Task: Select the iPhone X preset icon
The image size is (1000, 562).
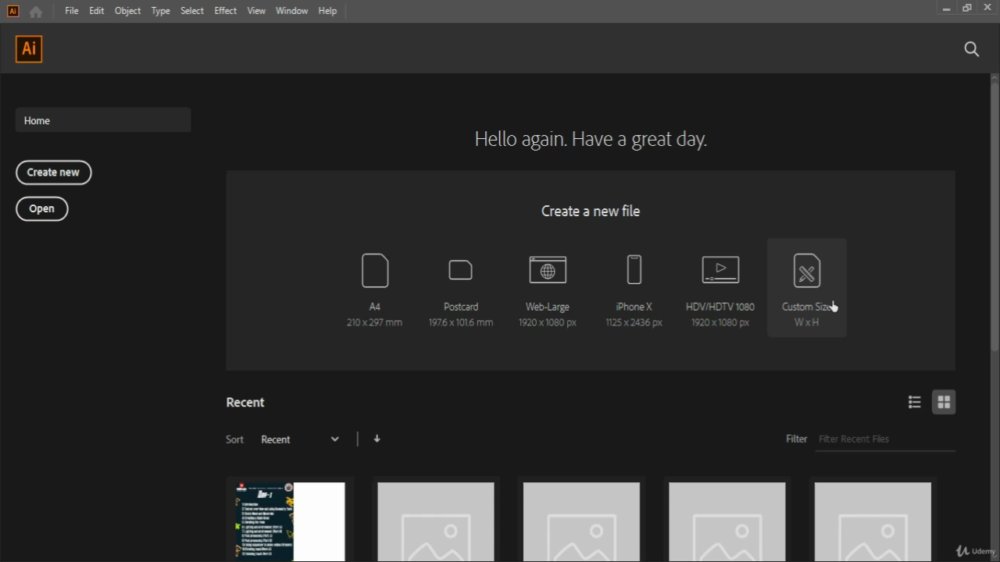Action: (x=634, y=269)
